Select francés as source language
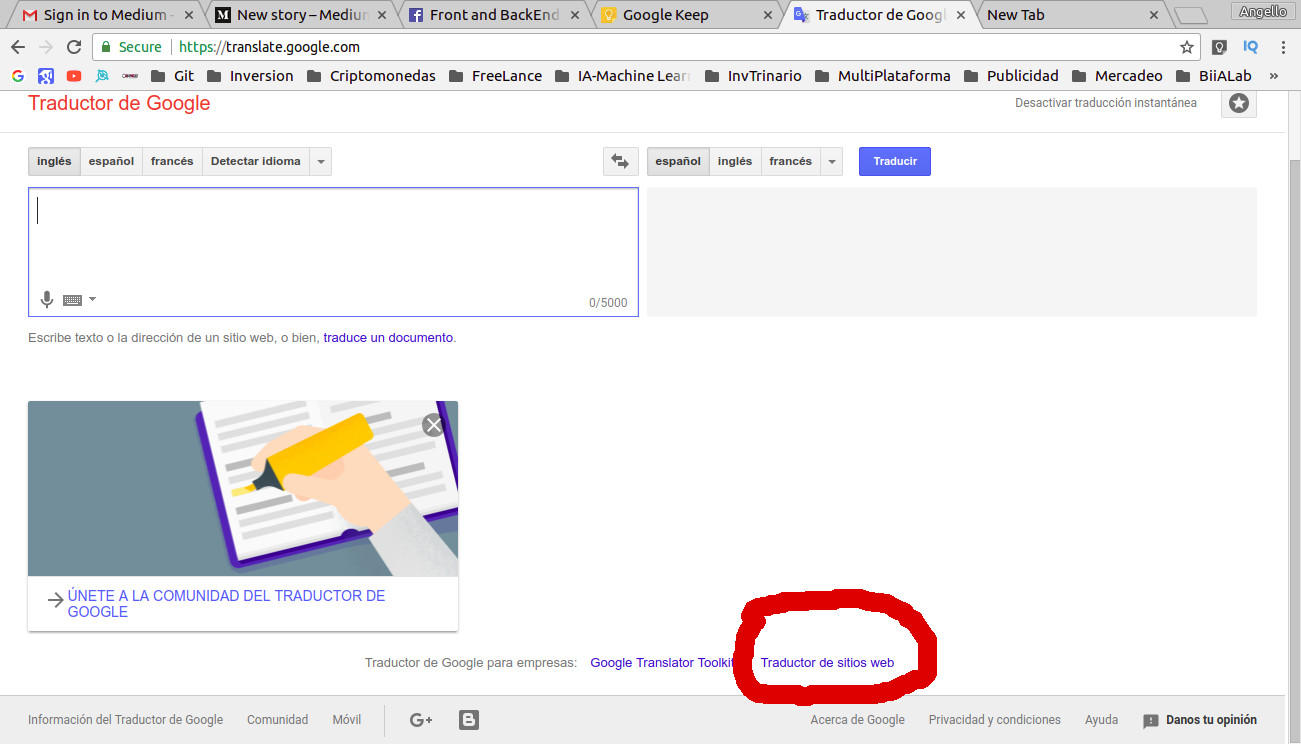 coord(172,161)
